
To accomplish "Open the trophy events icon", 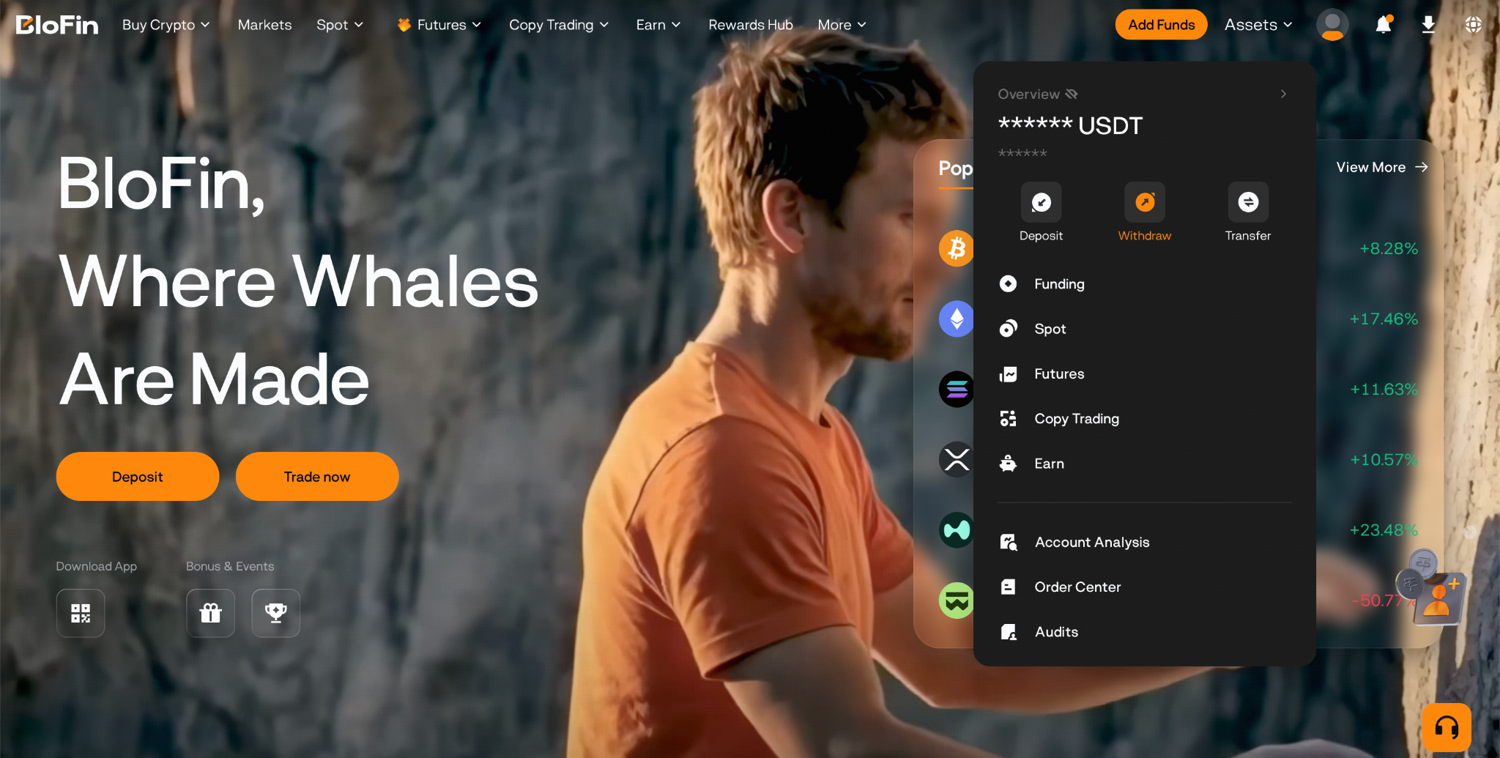I will [276, 613].
